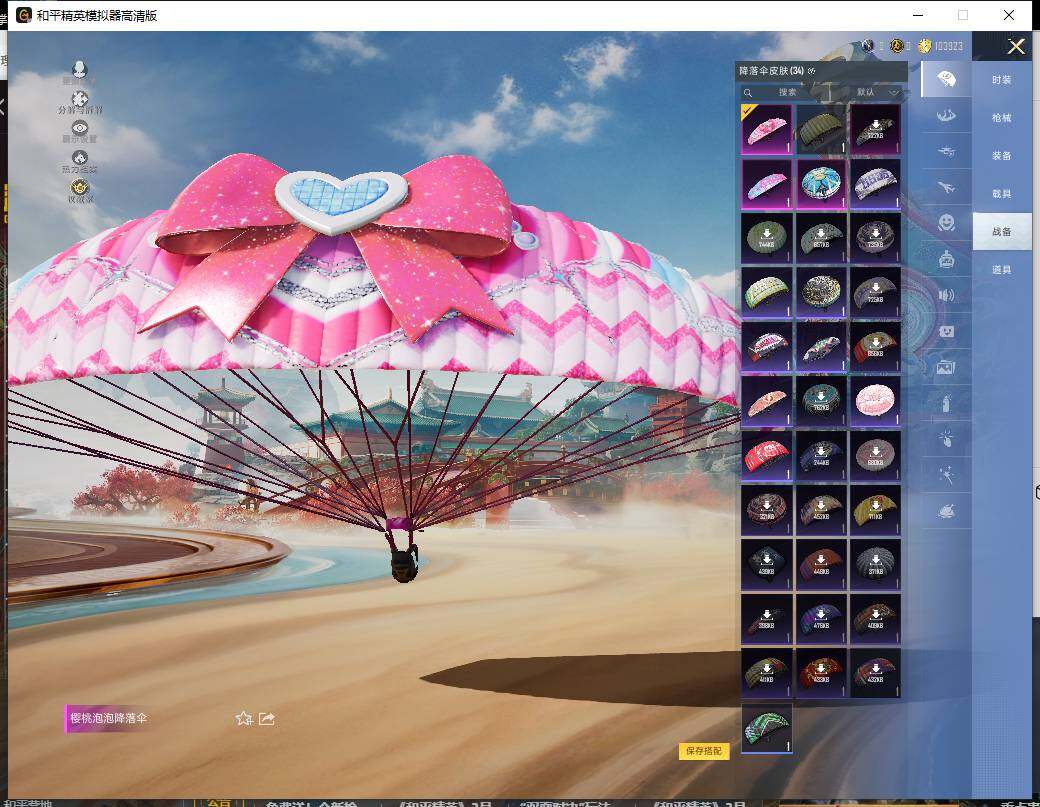This screenshot has height=807, width=1040.
Task: Open the gold crown collection icon
Action: pos(80,188)
